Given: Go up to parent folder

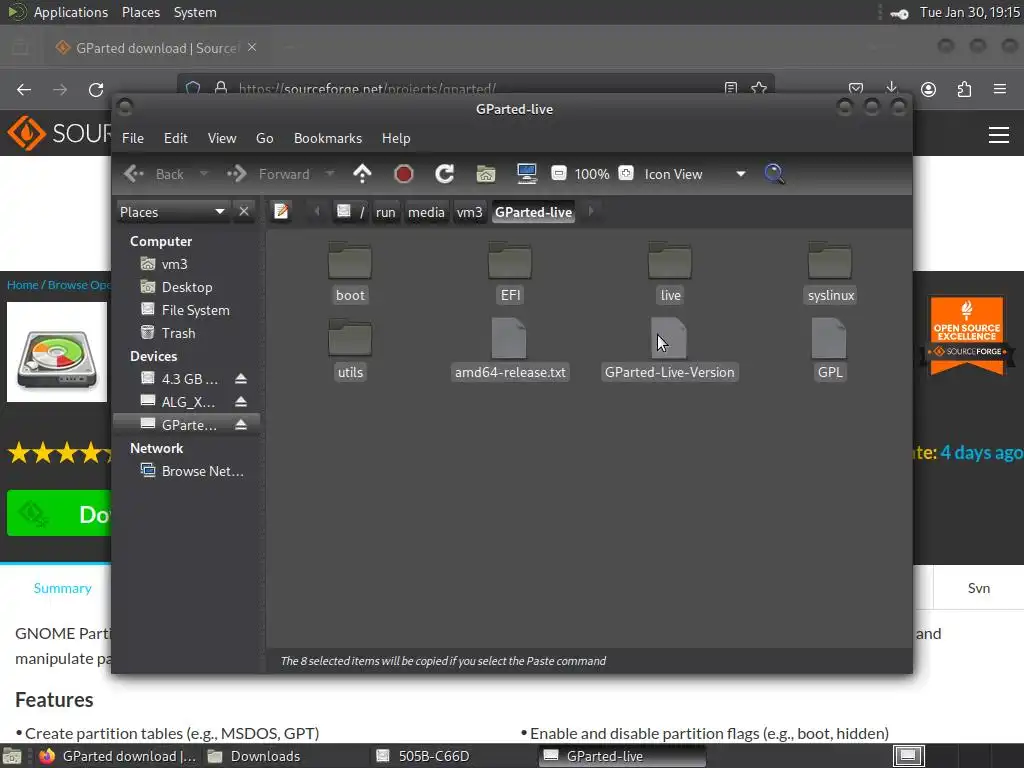Looking at the screenshot, I should [x=362, y=174].
